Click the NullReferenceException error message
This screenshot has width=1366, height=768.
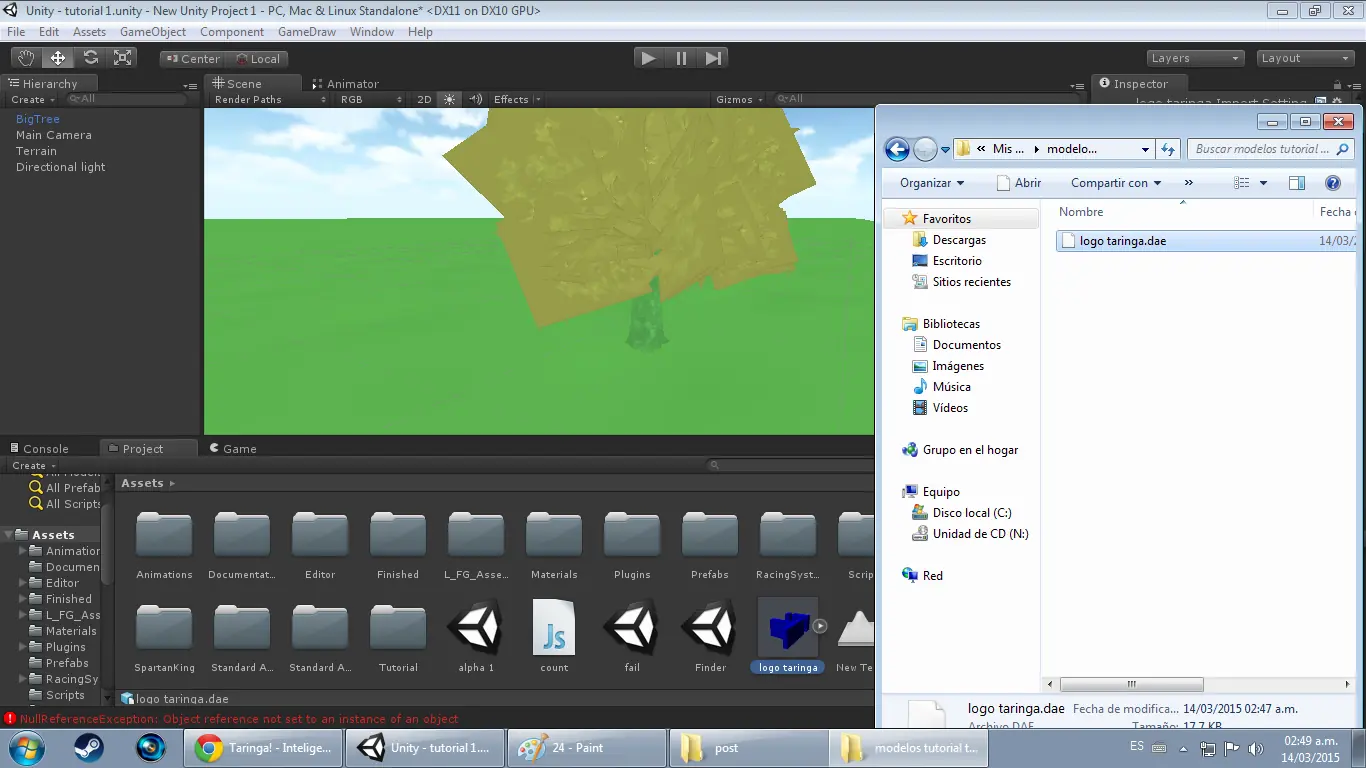[238, 719]
